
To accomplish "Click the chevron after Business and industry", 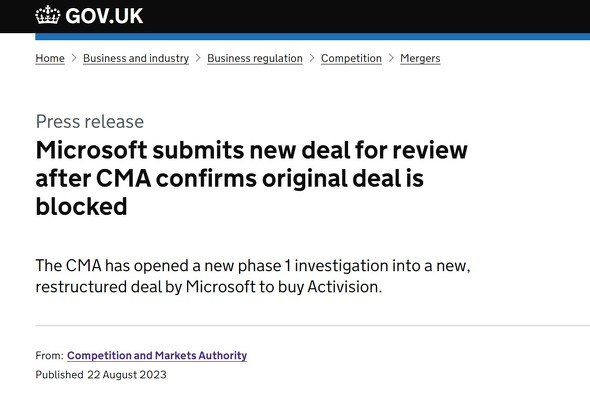I will coord(198,58).
